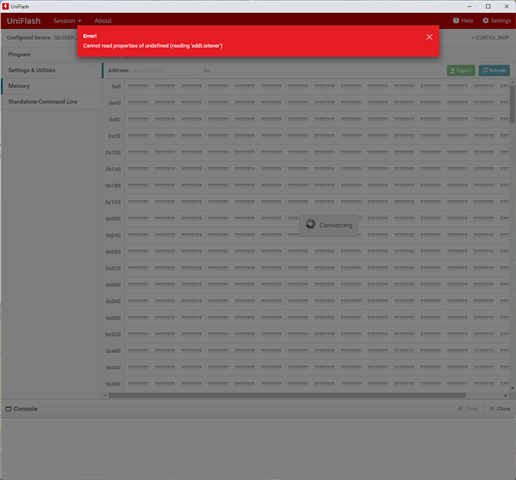Click the memory row address 0x300
This screenshot has width=516, height=480.
113,285
